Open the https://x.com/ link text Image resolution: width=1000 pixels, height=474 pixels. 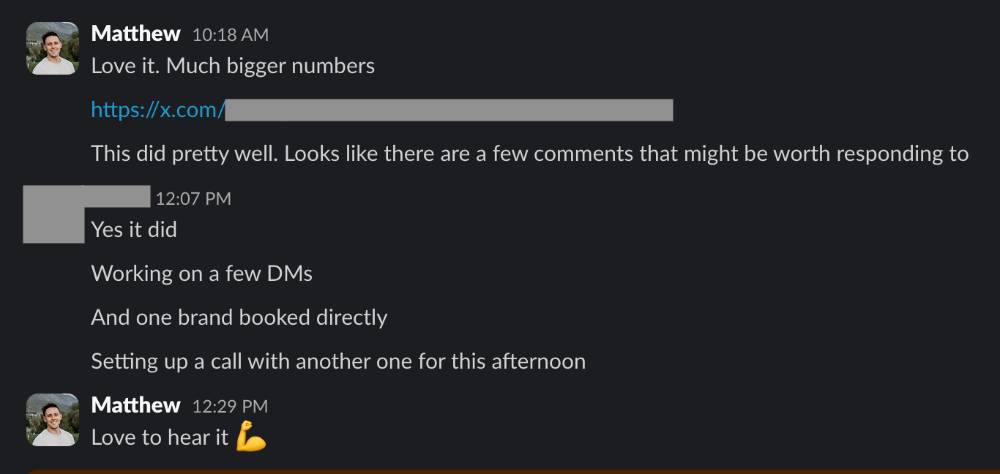(x=157, y=110)
